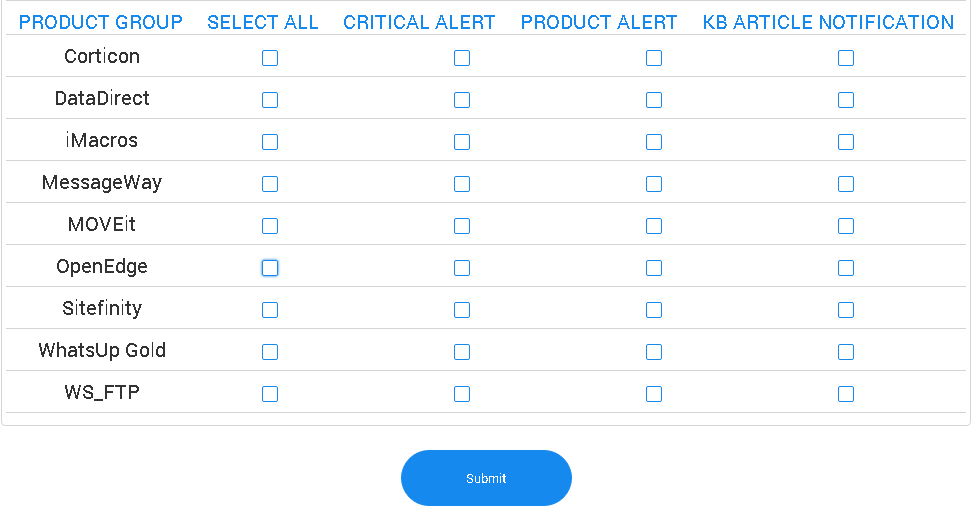Select all alerts for WhatsUp Gold
Screen dimensions: 971x514
[x=270, y=352]
